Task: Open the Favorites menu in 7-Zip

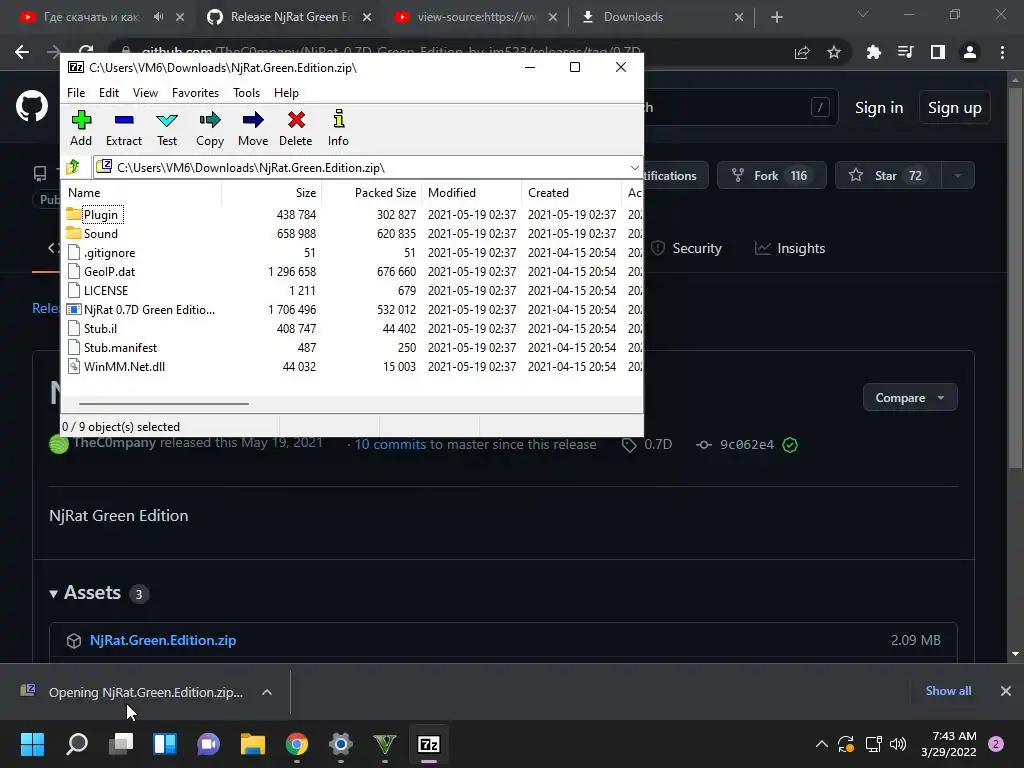Action: point(195,93)
